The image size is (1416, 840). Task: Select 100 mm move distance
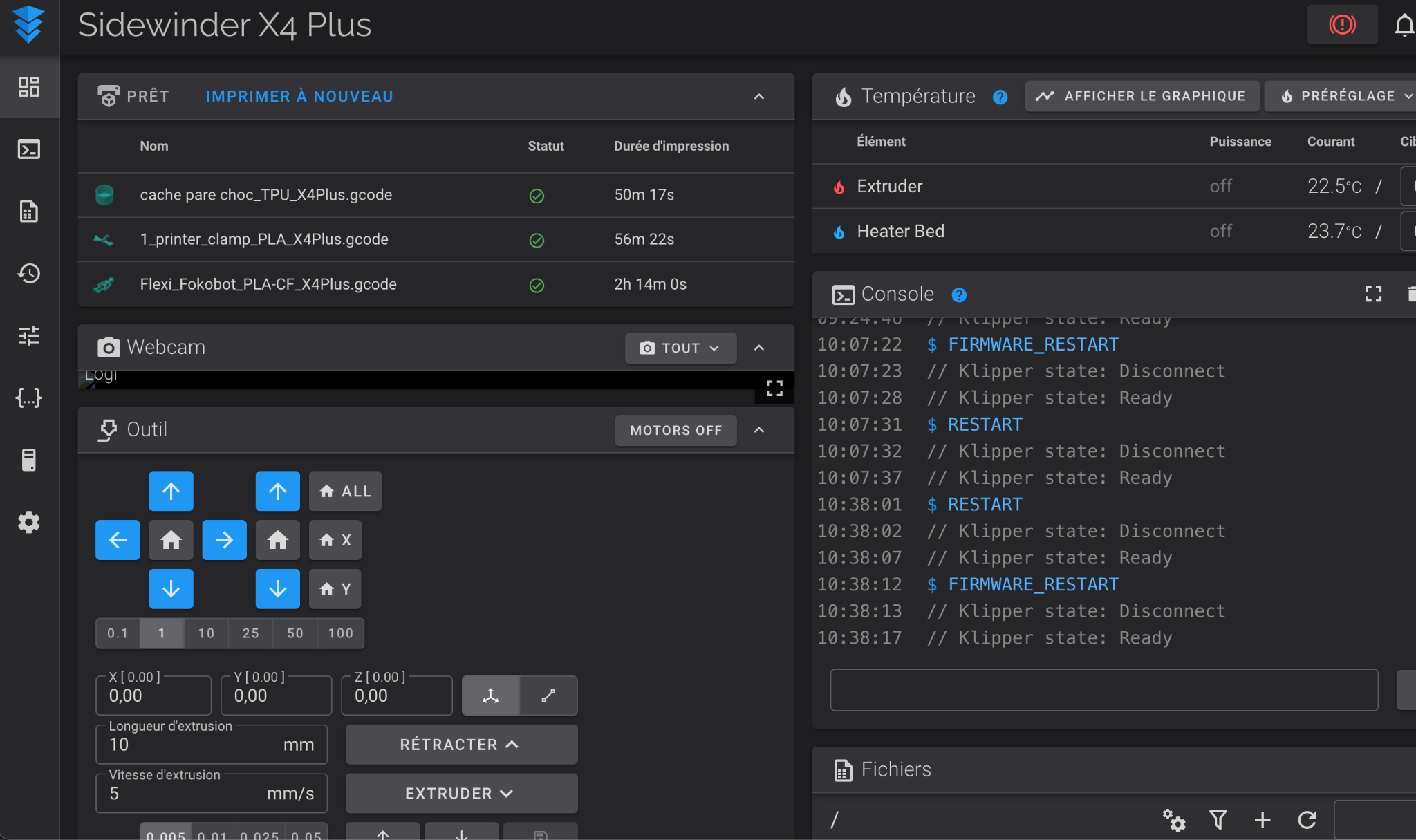coord(340,633)
